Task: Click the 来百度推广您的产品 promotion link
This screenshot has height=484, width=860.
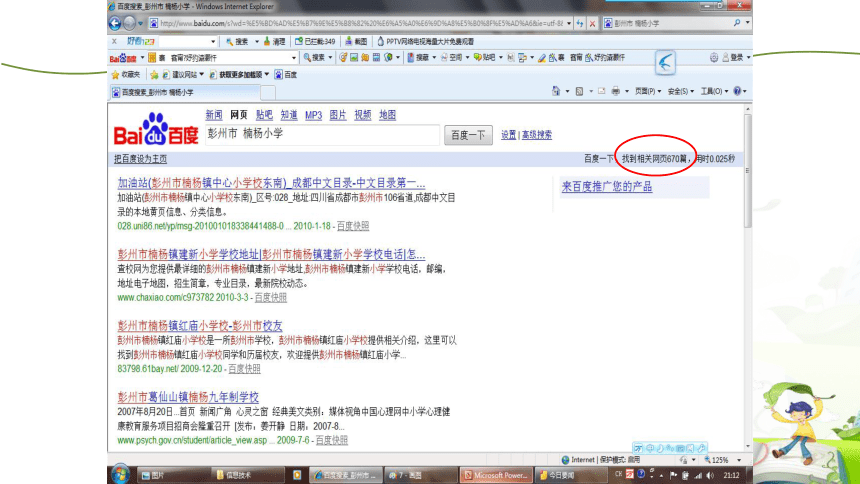Action: pos(607,187)
